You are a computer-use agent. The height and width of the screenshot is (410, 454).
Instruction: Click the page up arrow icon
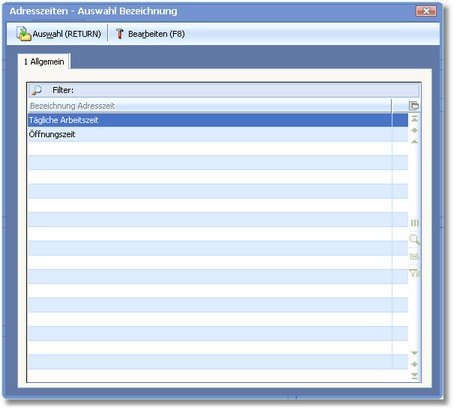414,130
